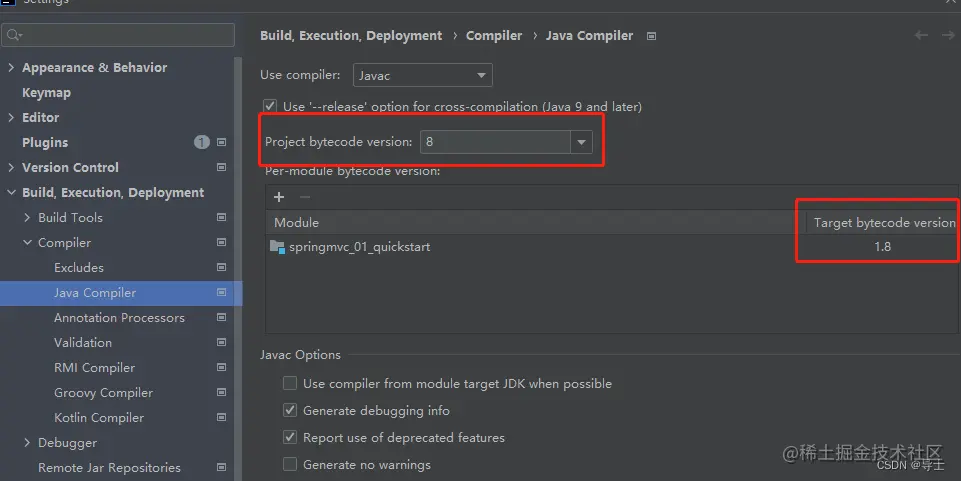
Task: Click the project icon beside Groovy Compiler
Action: (x=221, y=393)
